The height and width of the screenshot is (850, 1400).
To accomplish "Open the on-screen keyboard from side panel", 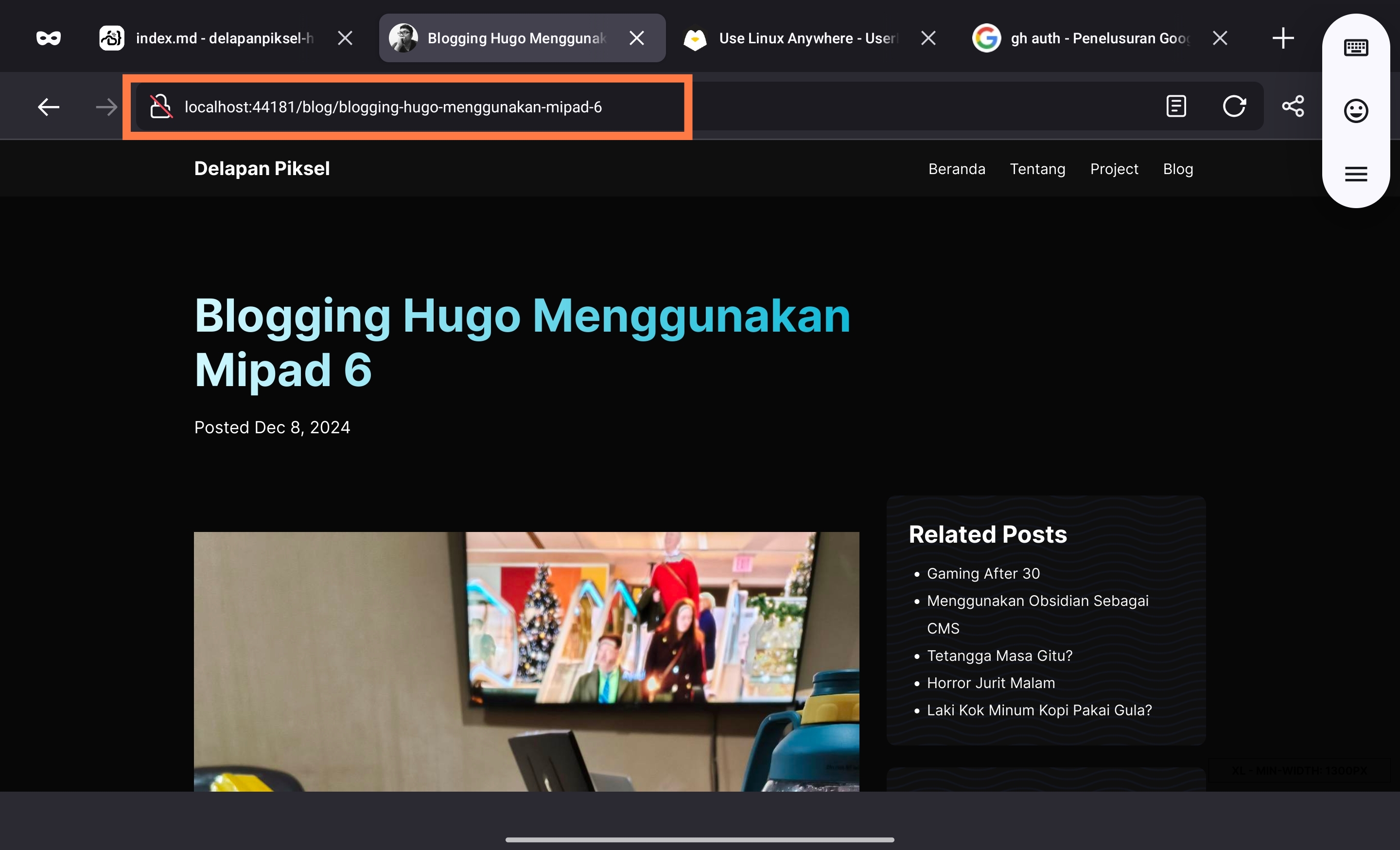I will point(1356,48).
